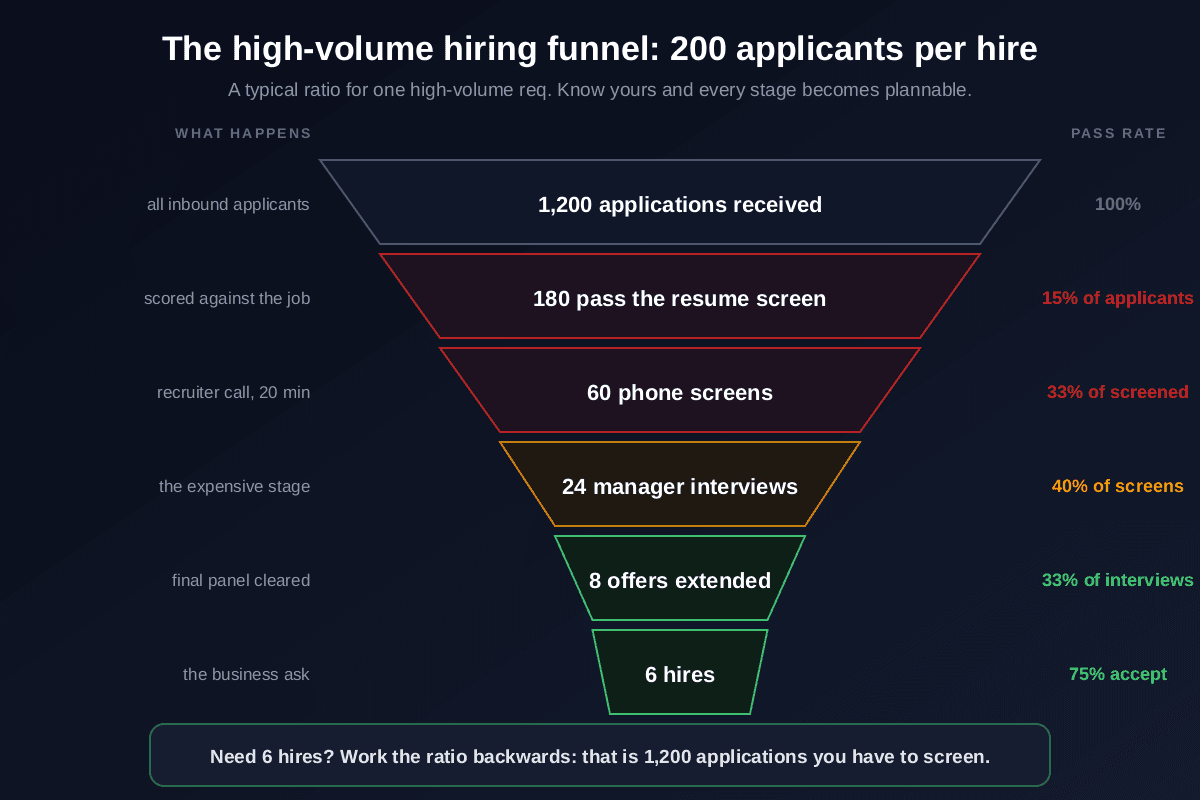Click the '24 manager interviews' funnel stage
Screen dimensions: 1200x800
coord(680,484)
